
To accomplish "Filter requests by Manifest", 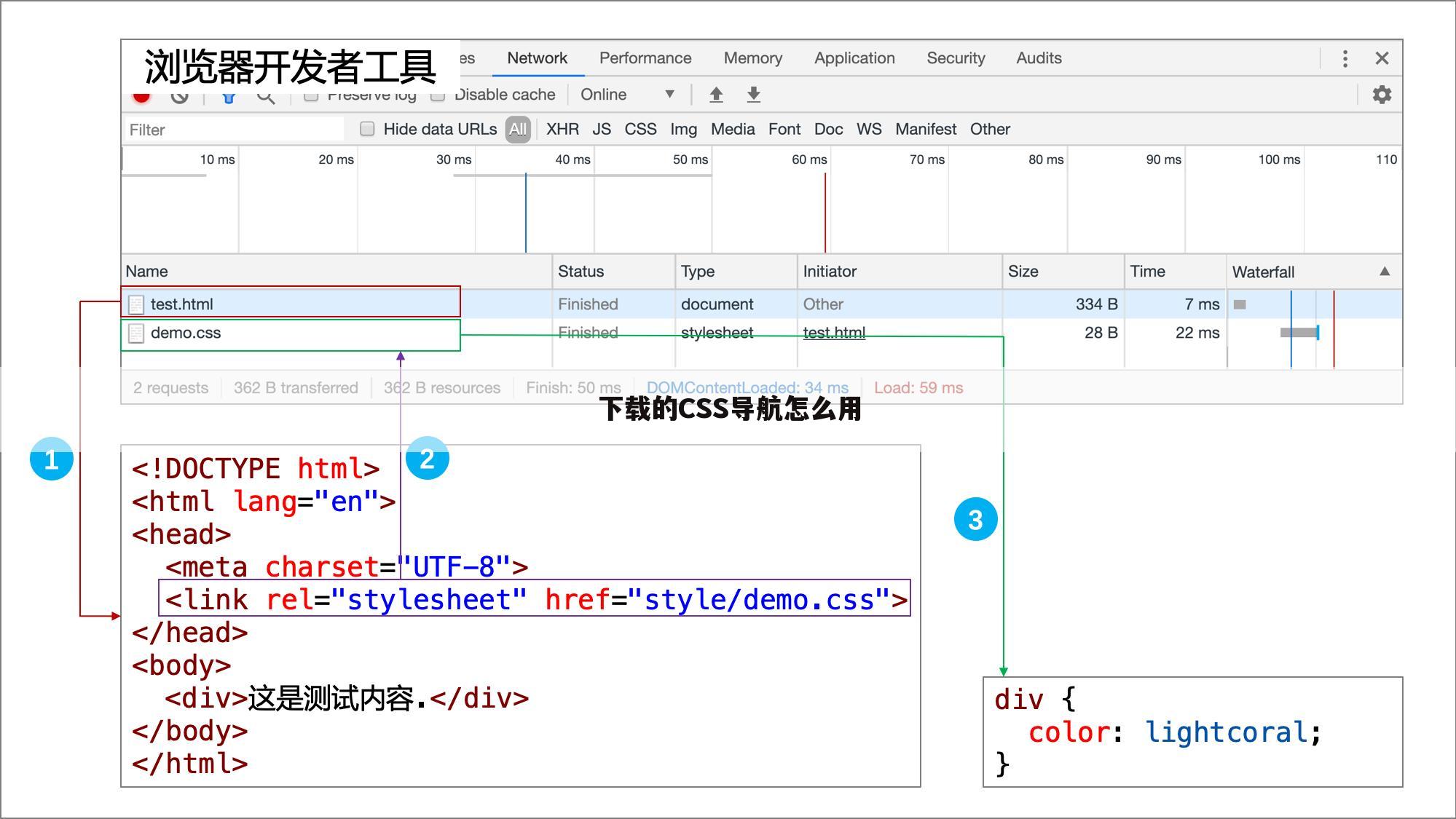I will (926, 130).
